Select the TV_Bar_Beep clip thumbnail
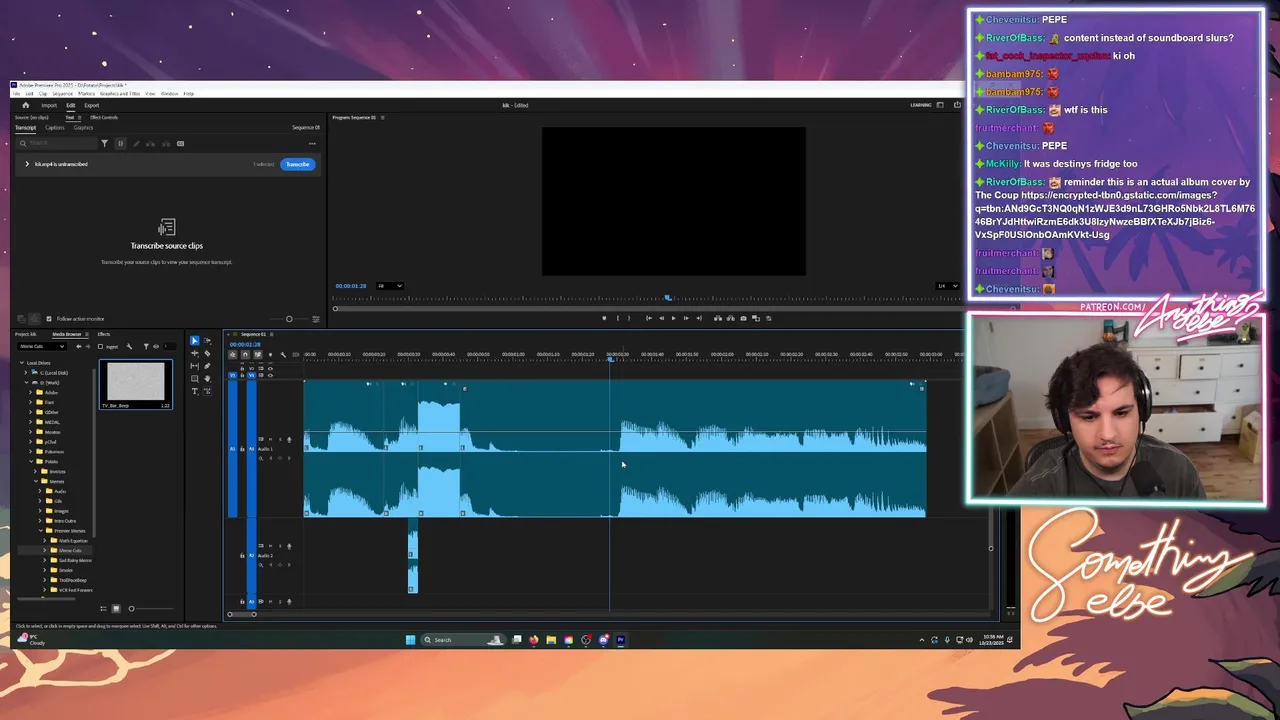Viewport: 1280px width, 720px height. (136, 385)
